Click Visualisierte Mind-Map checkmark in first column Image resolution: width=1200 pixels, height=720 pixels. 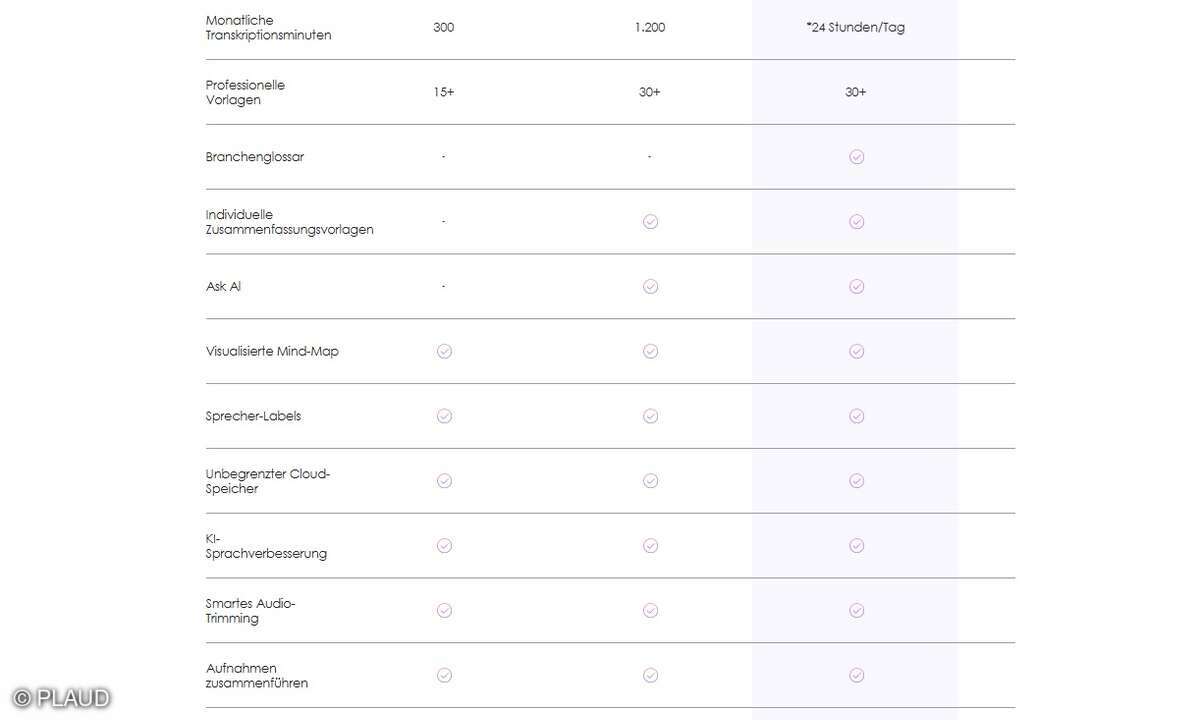[x=444, y=351]
